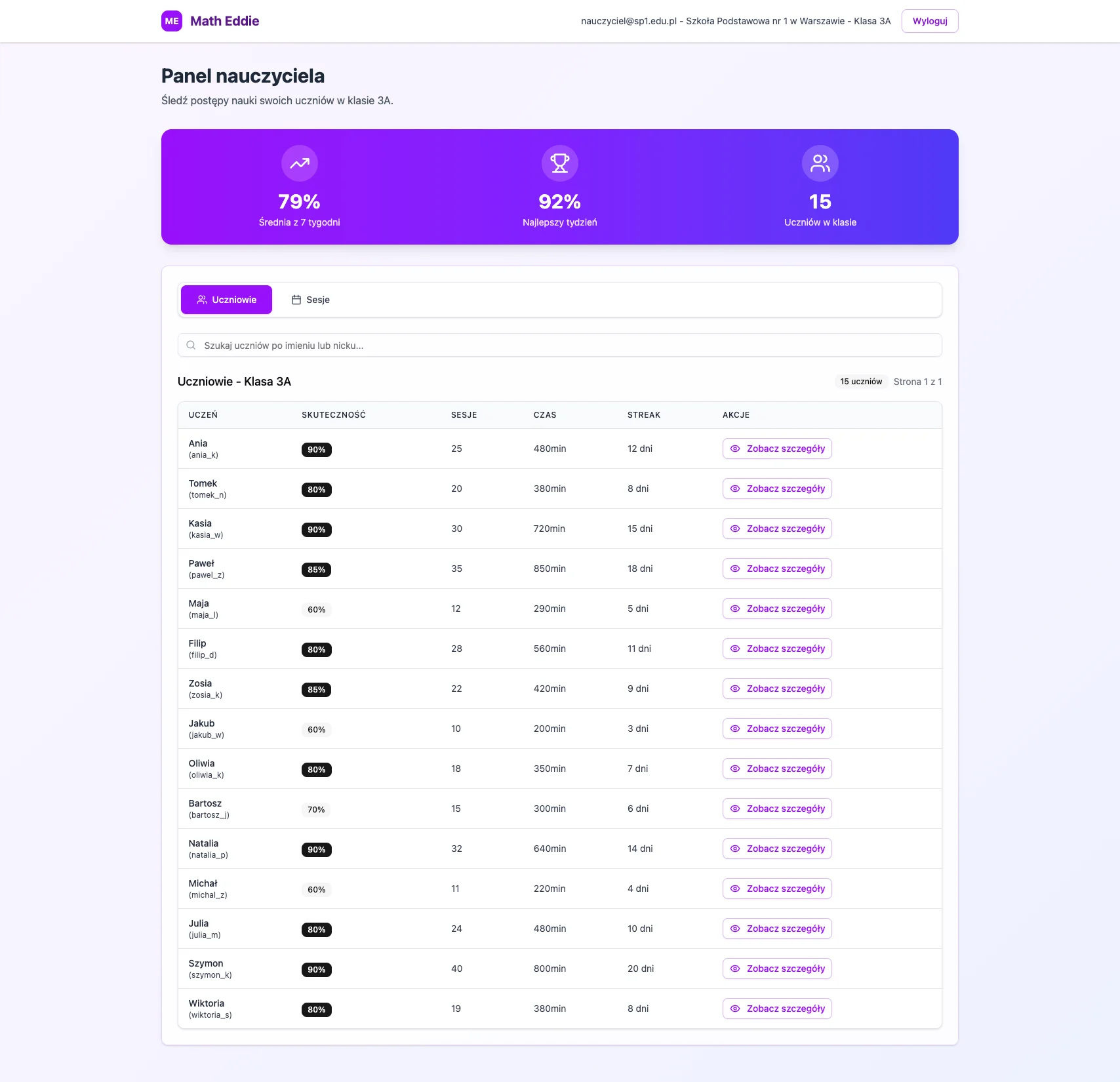Show details for student Kasia
Screen dimensions: 1120x1082
click(x=776, y=529)
